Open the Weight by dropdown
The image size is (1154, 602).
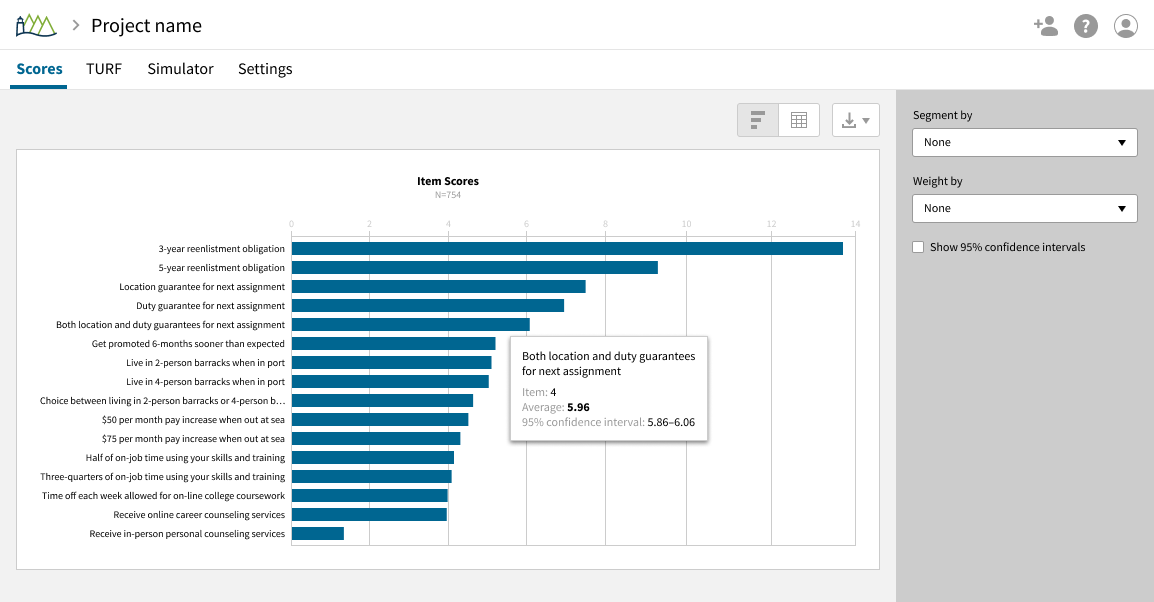[1024, 208]
